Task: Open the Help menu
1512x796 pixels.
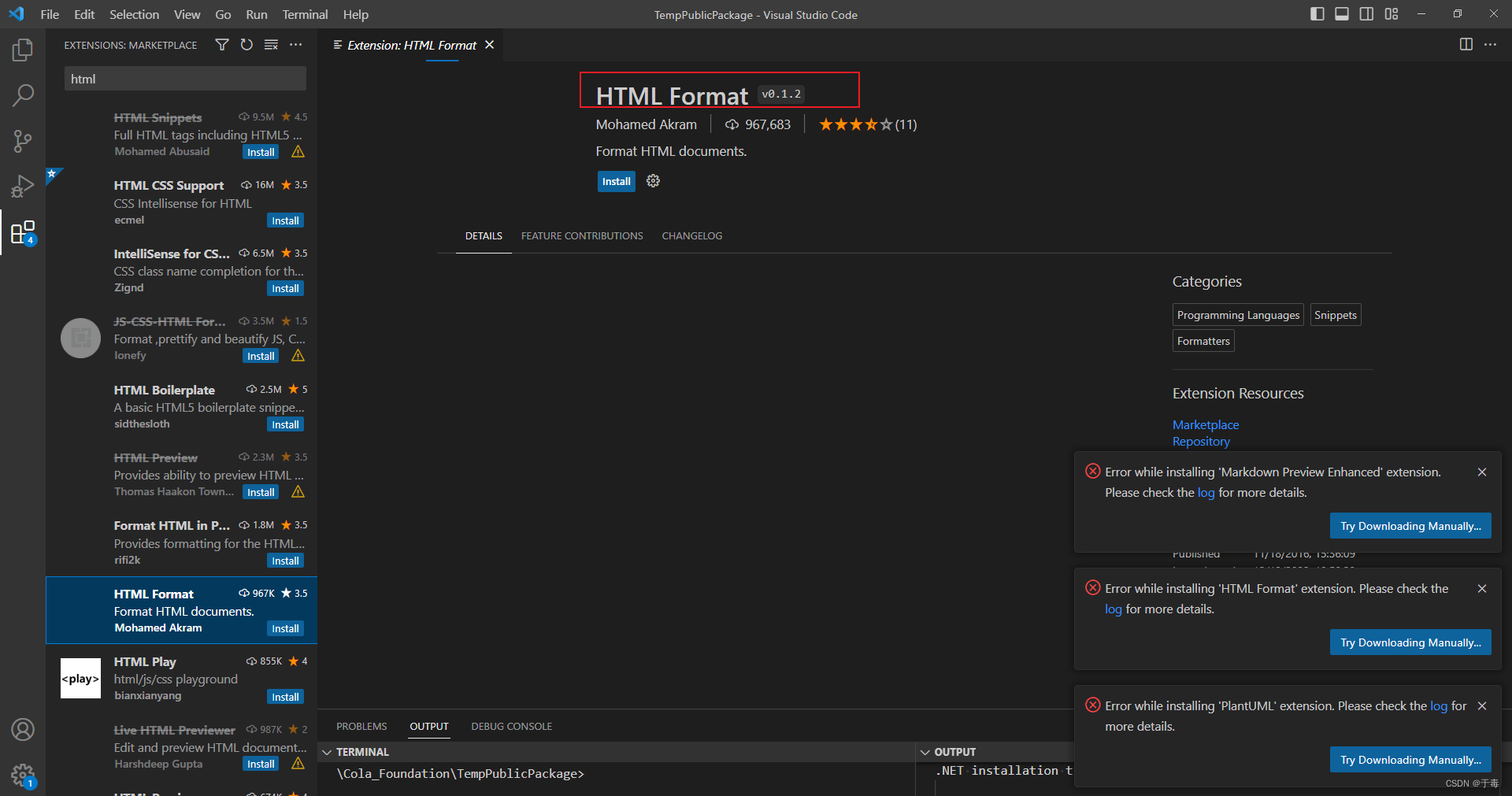Action: tap(355, 14)
